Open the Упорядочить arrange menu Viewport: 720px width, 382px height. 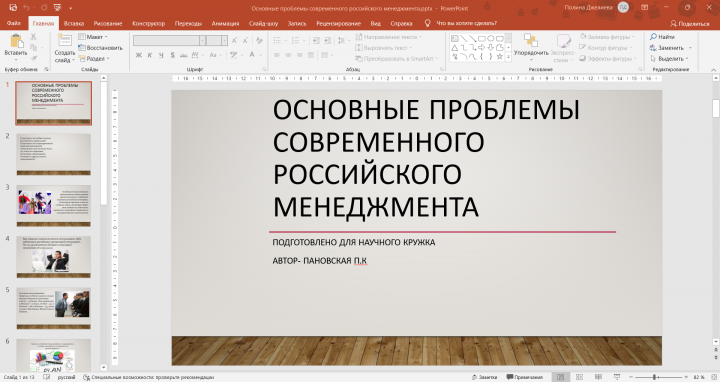point(531,47)
